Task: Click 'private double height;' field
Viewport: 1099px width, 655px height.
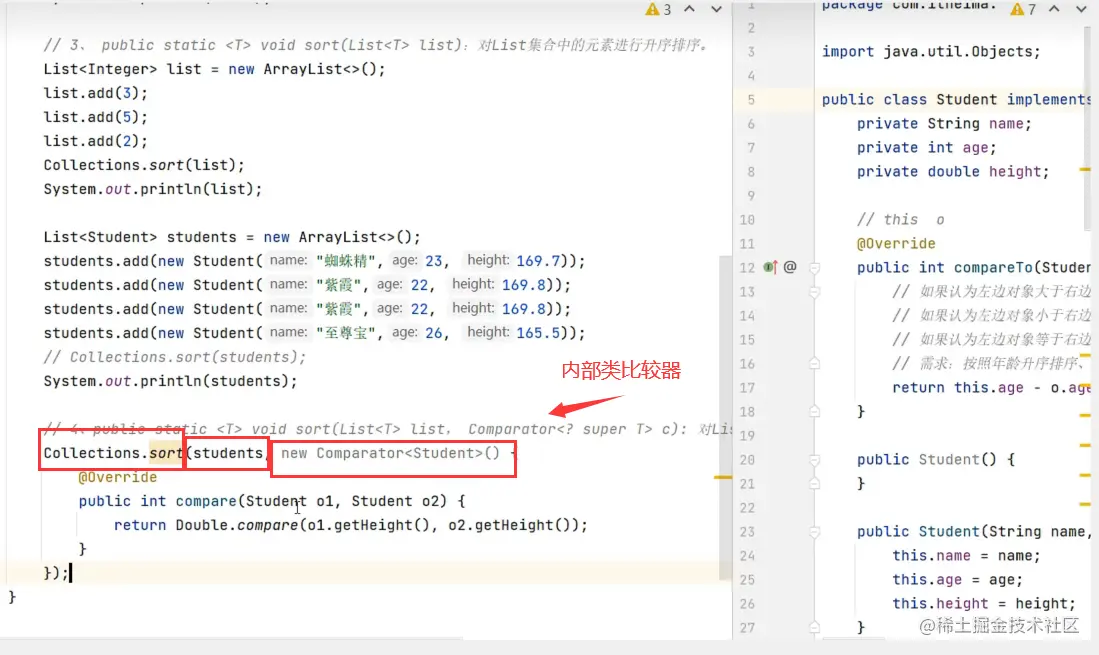Action: 953,172
